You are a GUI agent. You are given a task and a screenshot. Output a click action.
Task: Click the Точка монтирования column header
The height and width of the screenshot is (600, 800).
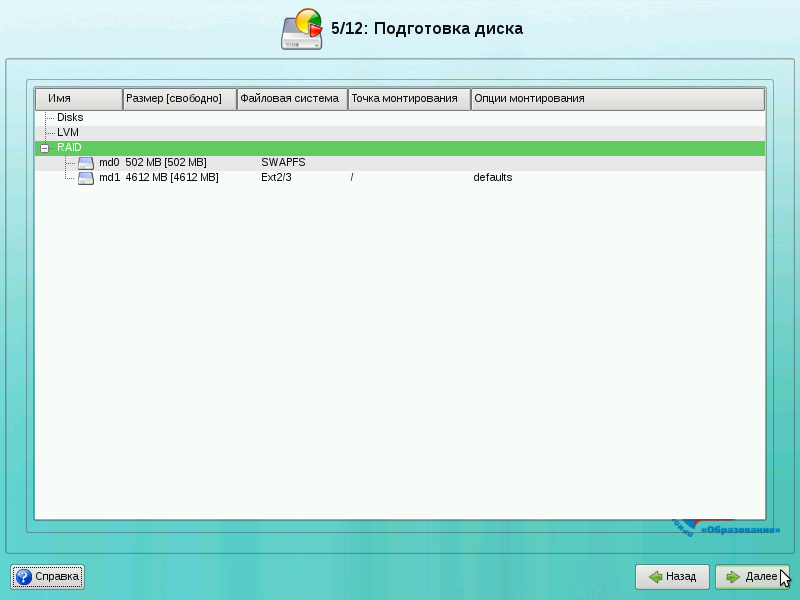click(x=409, y=99)
